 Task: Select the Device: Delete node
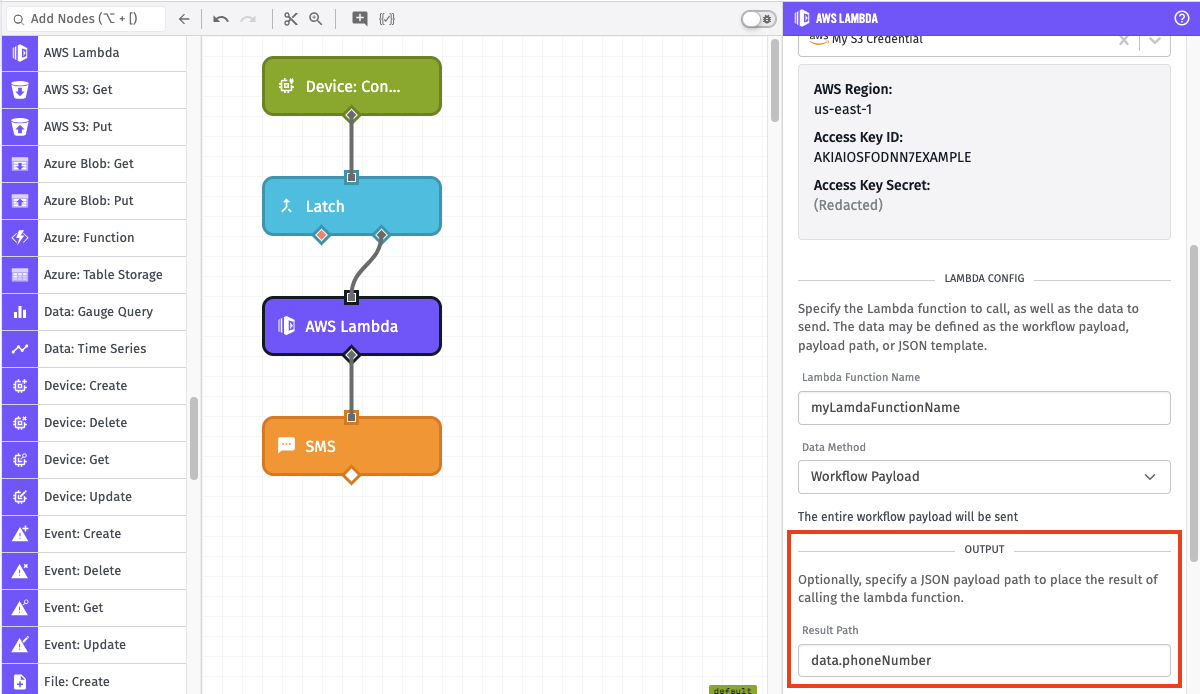[94, 423]
